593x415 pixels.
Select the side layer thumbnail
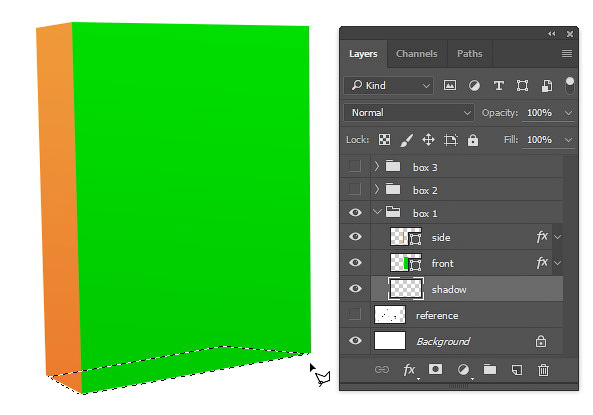(405, 237)
